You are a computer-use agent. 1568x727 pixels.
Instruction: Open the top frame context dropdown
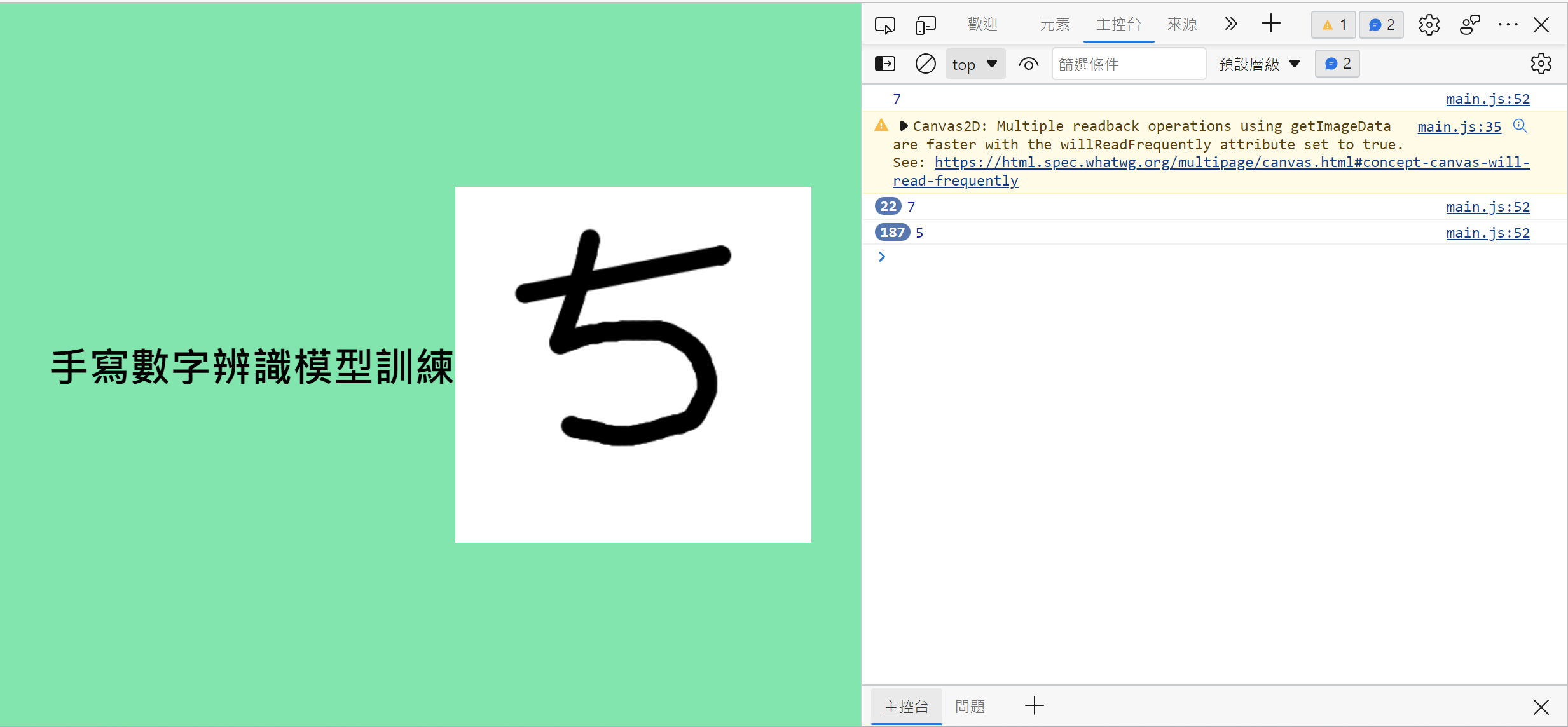[x=975, y=64]
